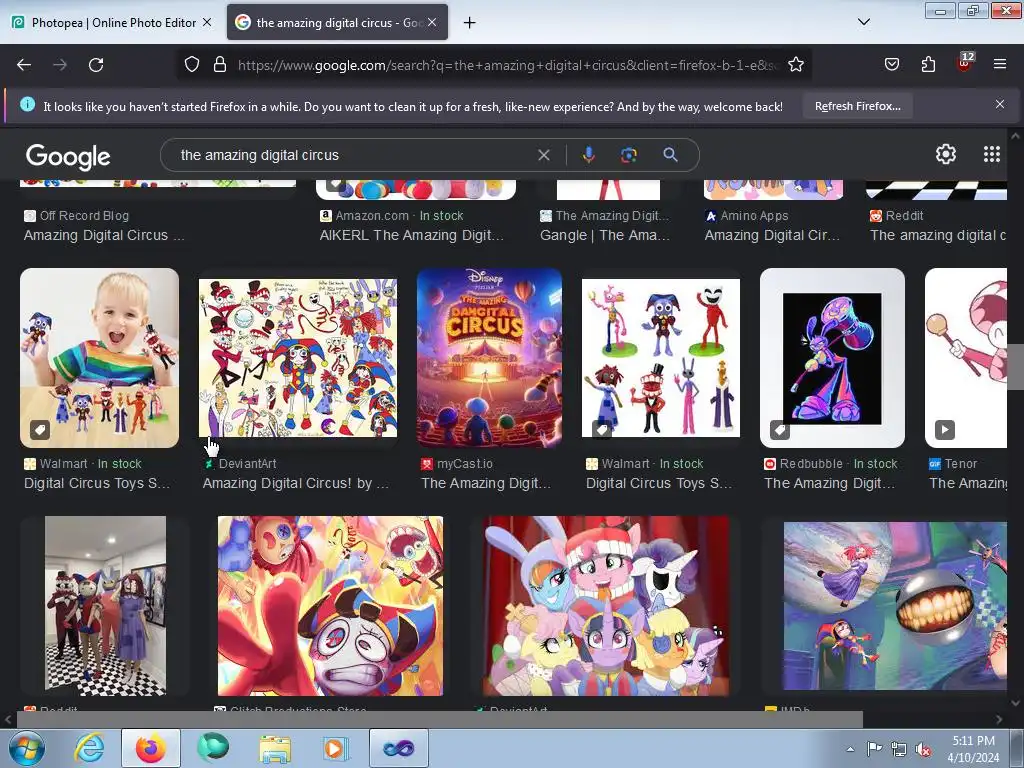The image size is (1024, 768).
Task: Open the Windows Start menu
Action: (26, 748)
